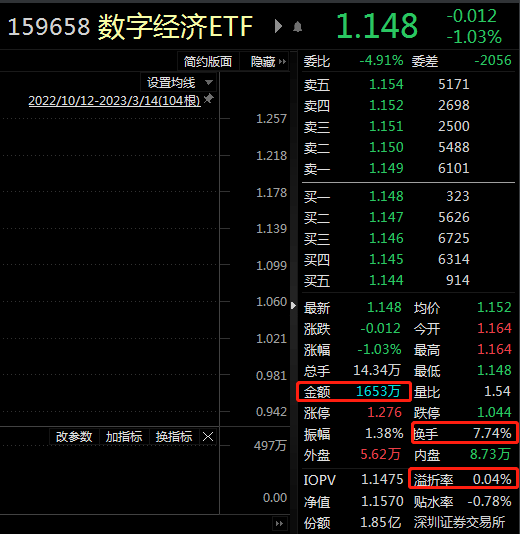
Task: Click the 买一 price 1.148
Action: [387, 196]
